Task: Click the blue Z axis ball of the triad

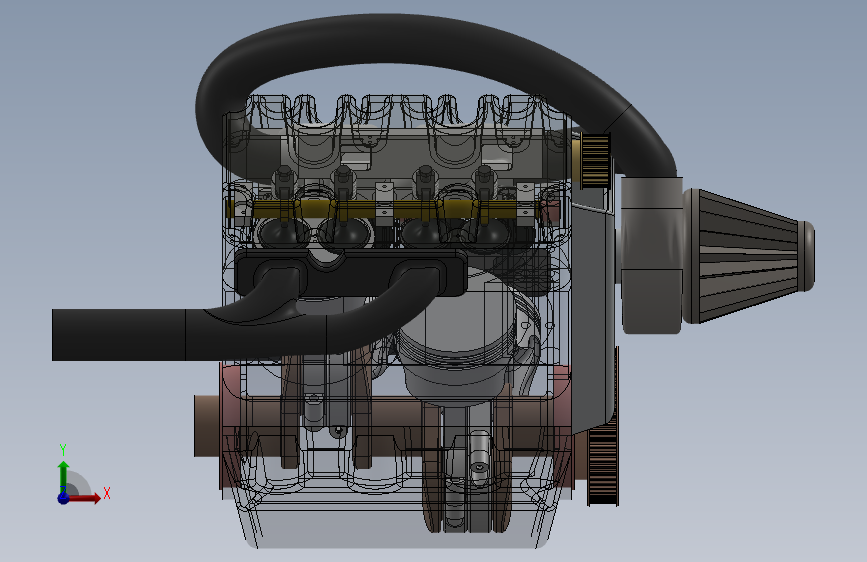Action: (63, 498)
